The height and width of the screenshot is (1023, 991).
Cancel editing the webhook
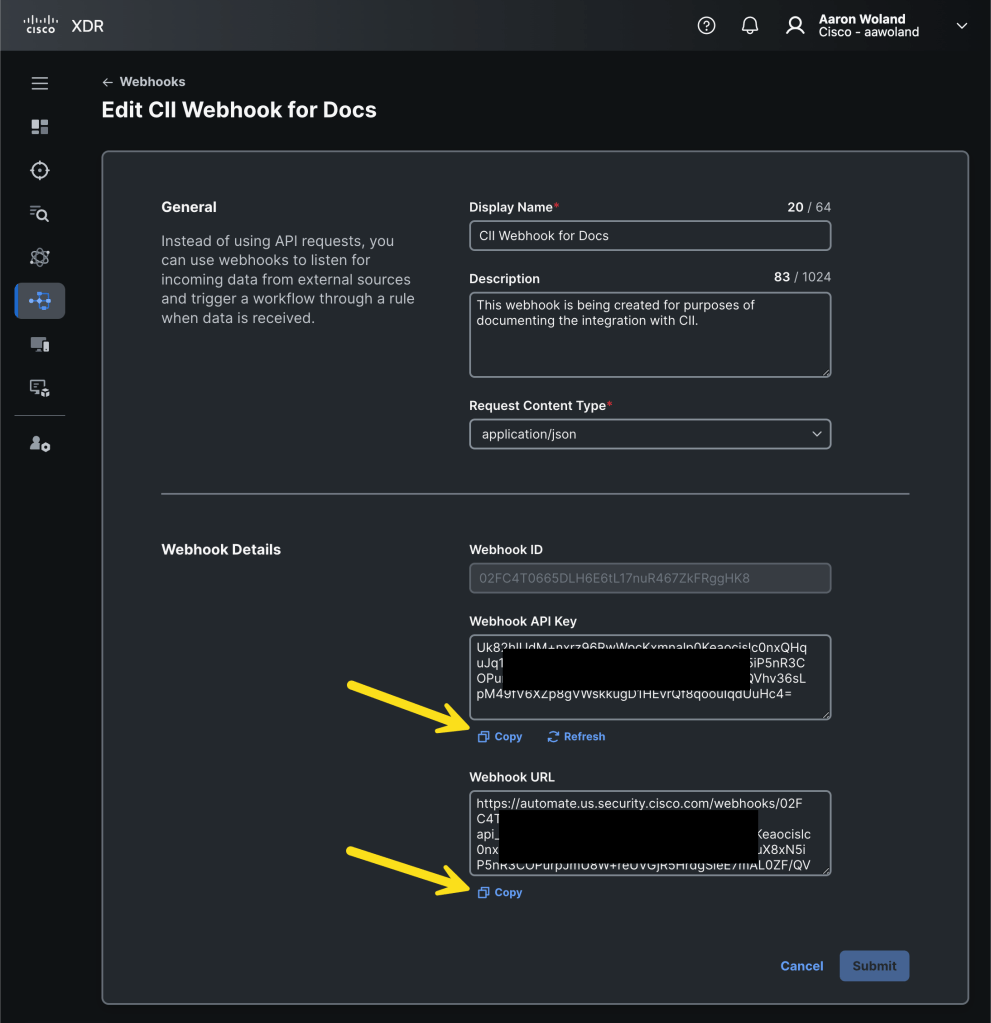[801, 965]
